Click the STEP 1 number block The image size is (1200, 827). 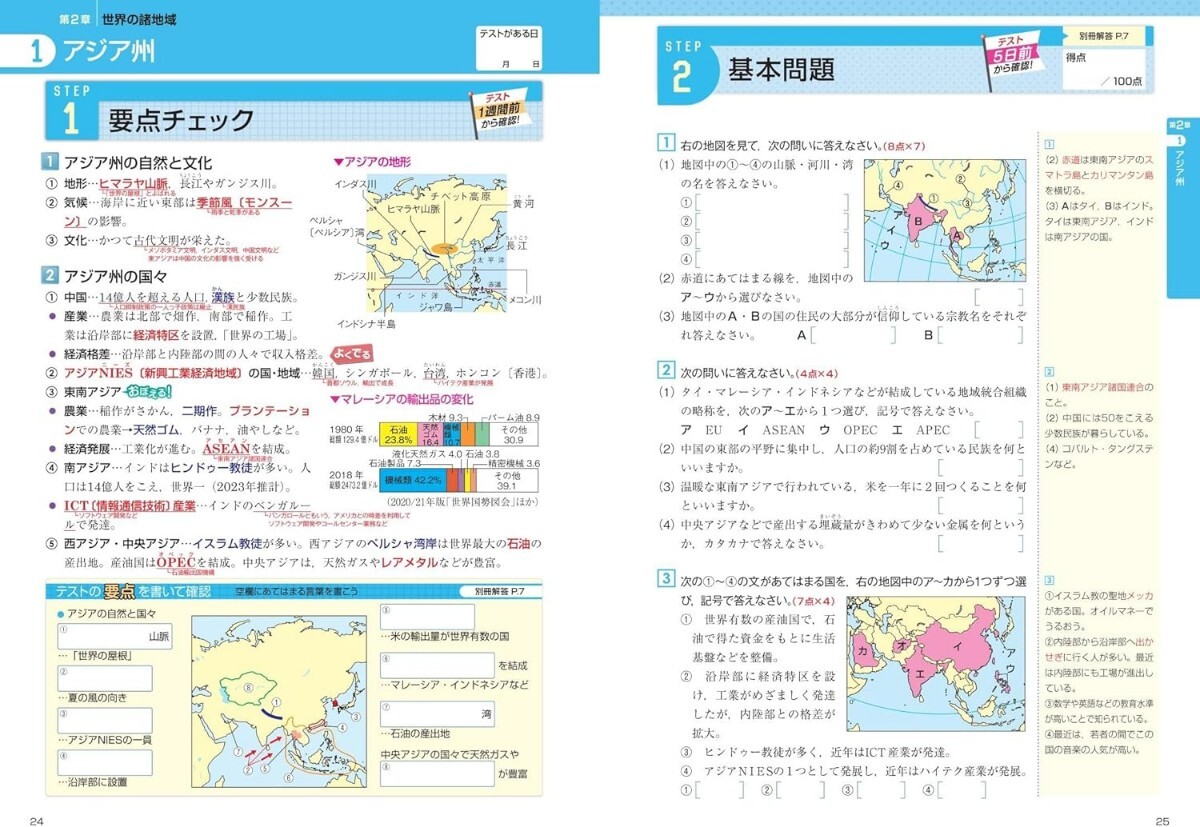(70, 110)
